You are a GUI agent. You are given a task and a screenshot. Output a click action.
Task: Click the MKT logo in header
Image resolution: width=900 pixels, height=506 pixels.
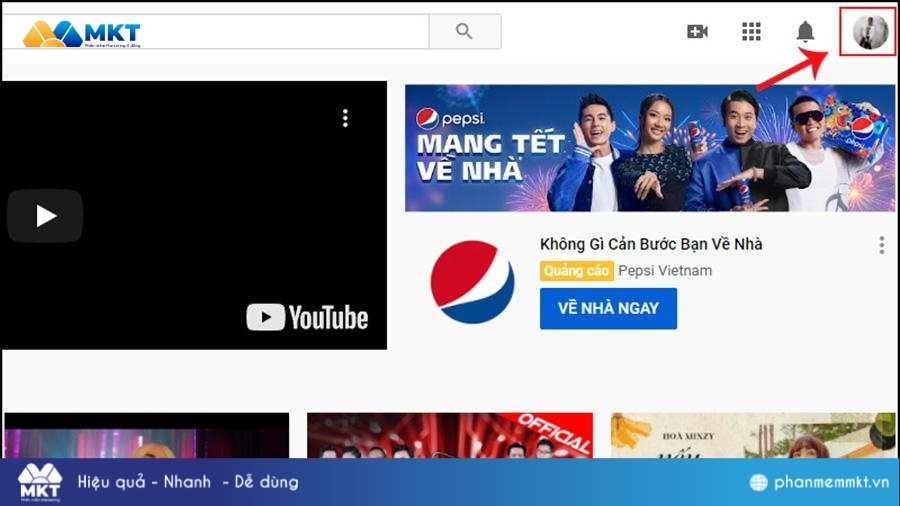click(x=81, y=34)
